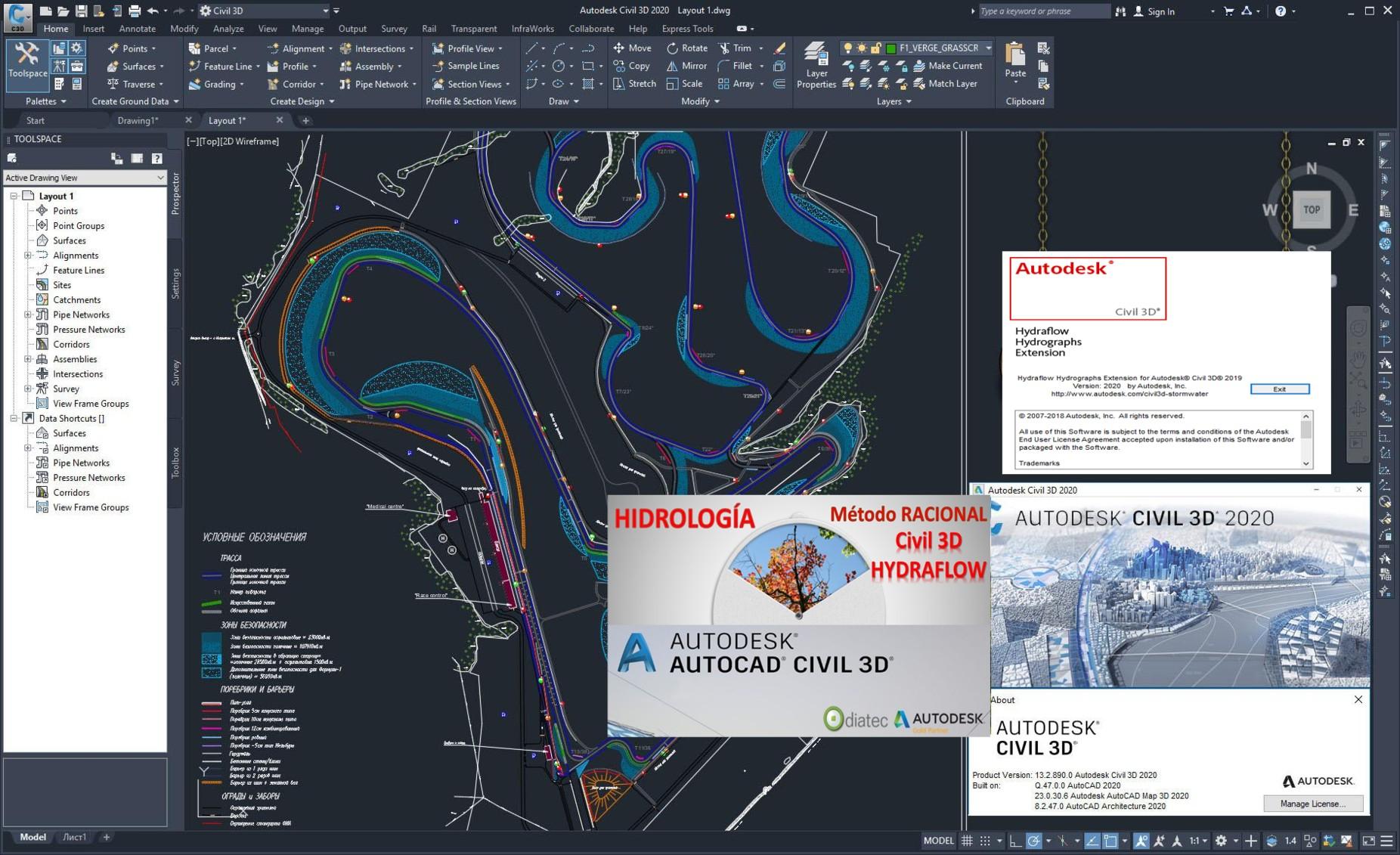
Task: Open the InfraWorks ribbon tab
Action: (533, 29)
